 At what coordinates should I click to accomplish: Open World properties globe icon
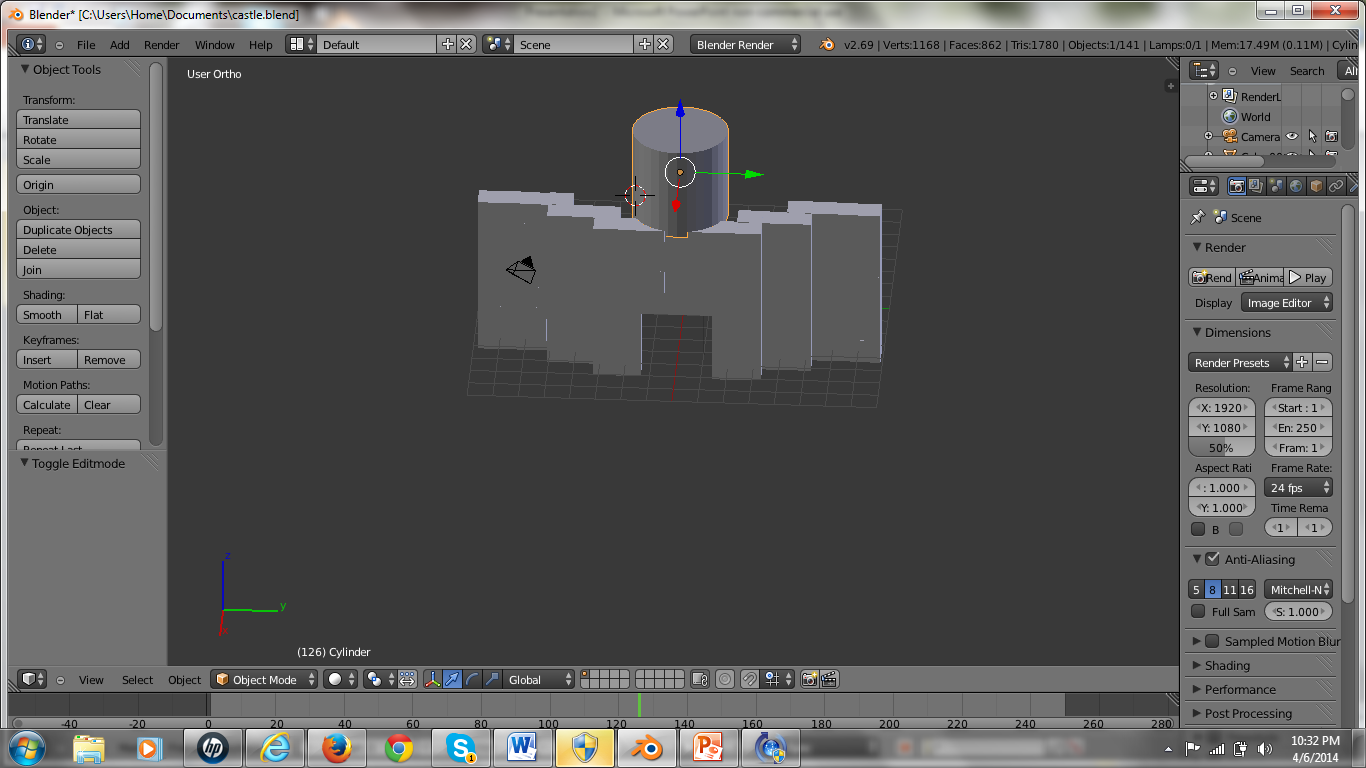[1296, 187]
